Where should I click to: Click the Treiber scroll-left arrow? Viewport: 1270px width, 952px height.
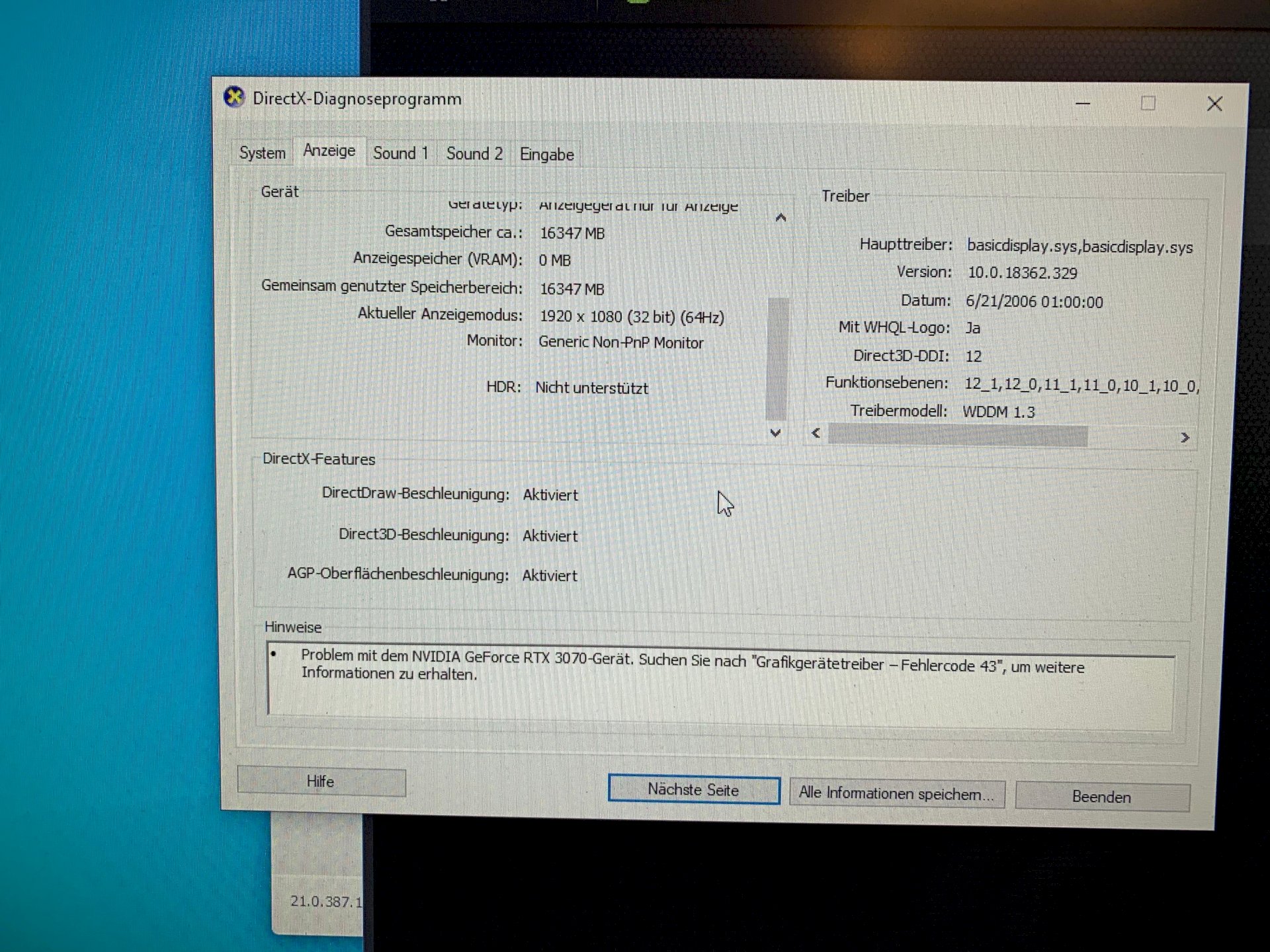(x=816, y=433)
